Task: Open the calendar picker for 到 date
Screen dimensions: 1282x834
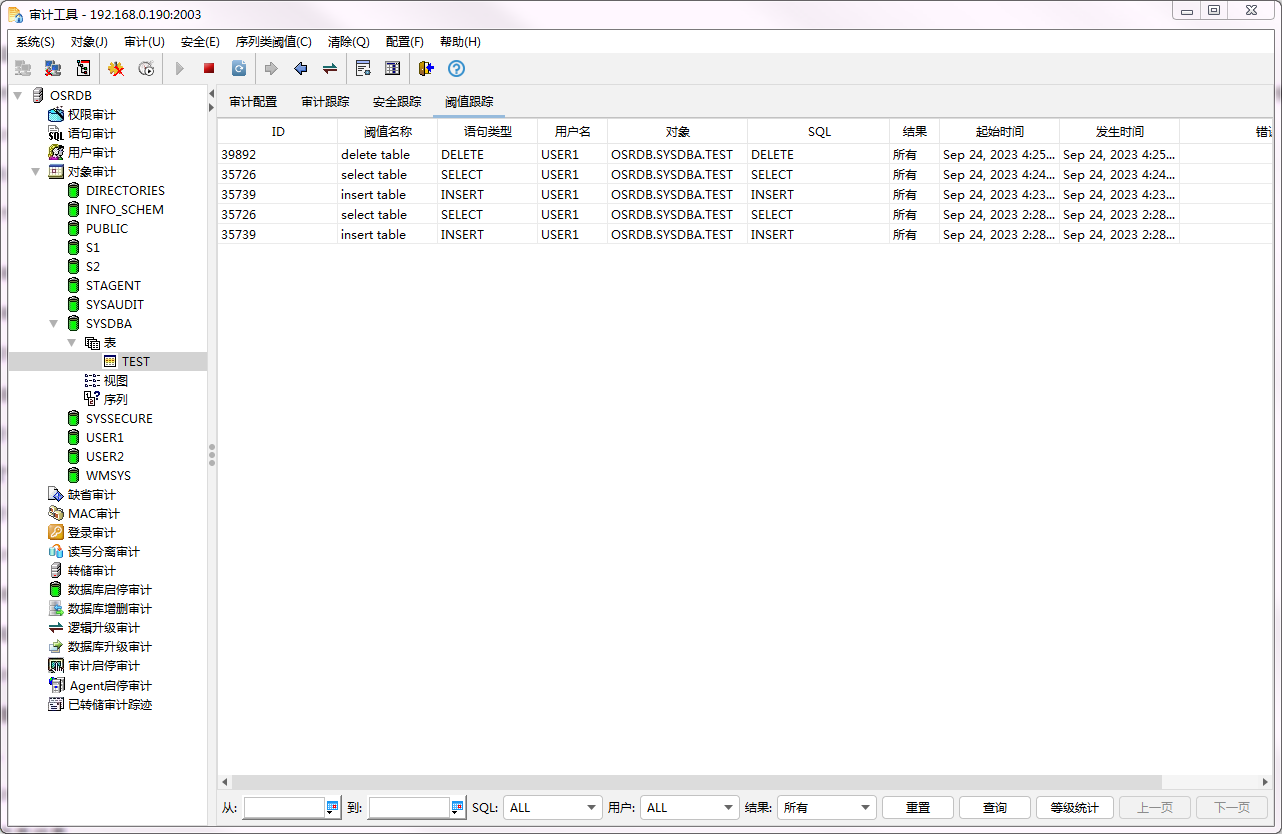Action: point(458,808)
